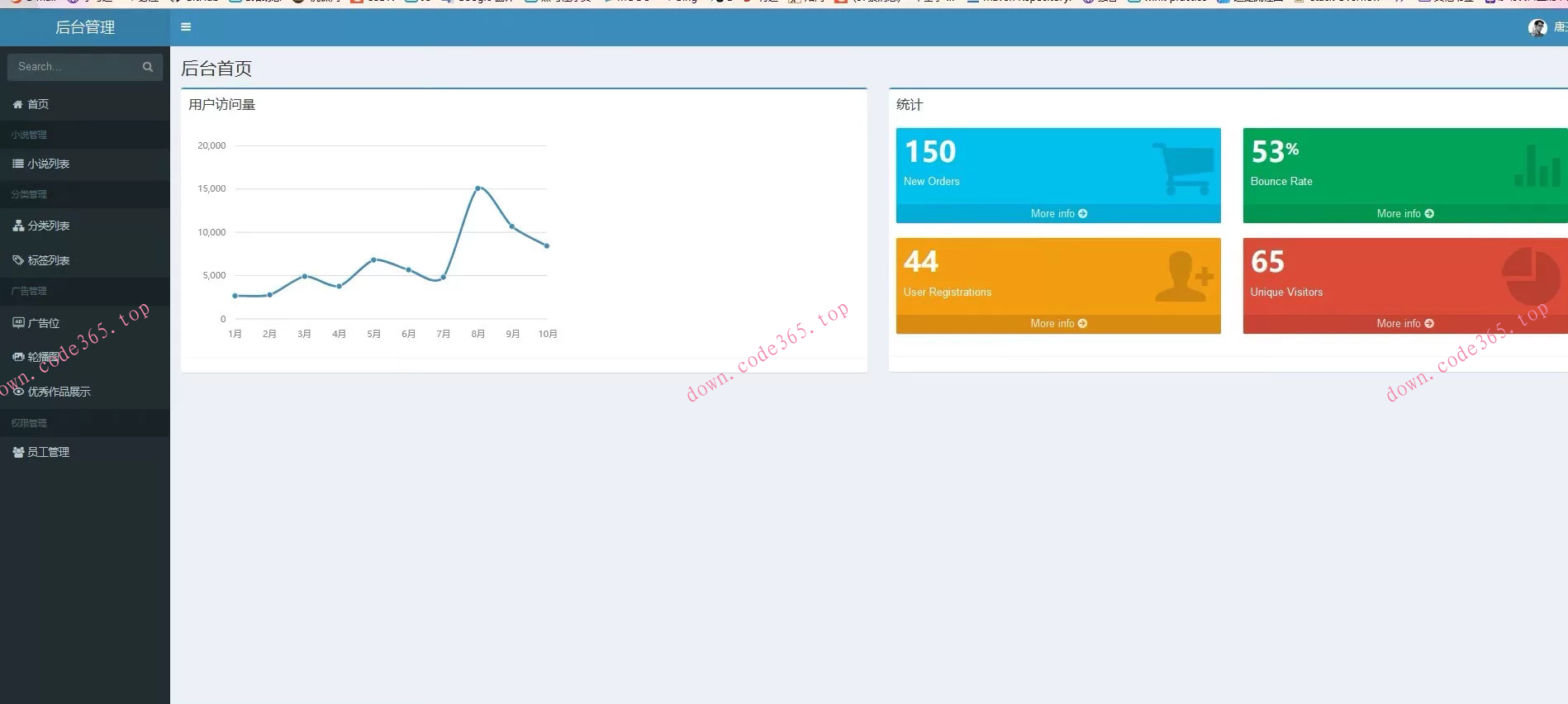Click the tag icon beside 标签列表
This screenshot has height=704, width=1568.
(18, 260)
